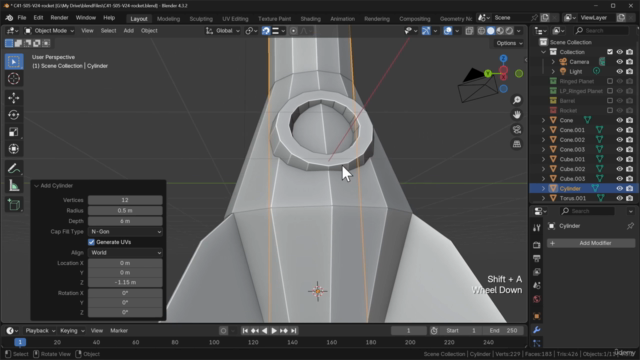
Task: Switch to material preview shading
Action: pos(500,31)
